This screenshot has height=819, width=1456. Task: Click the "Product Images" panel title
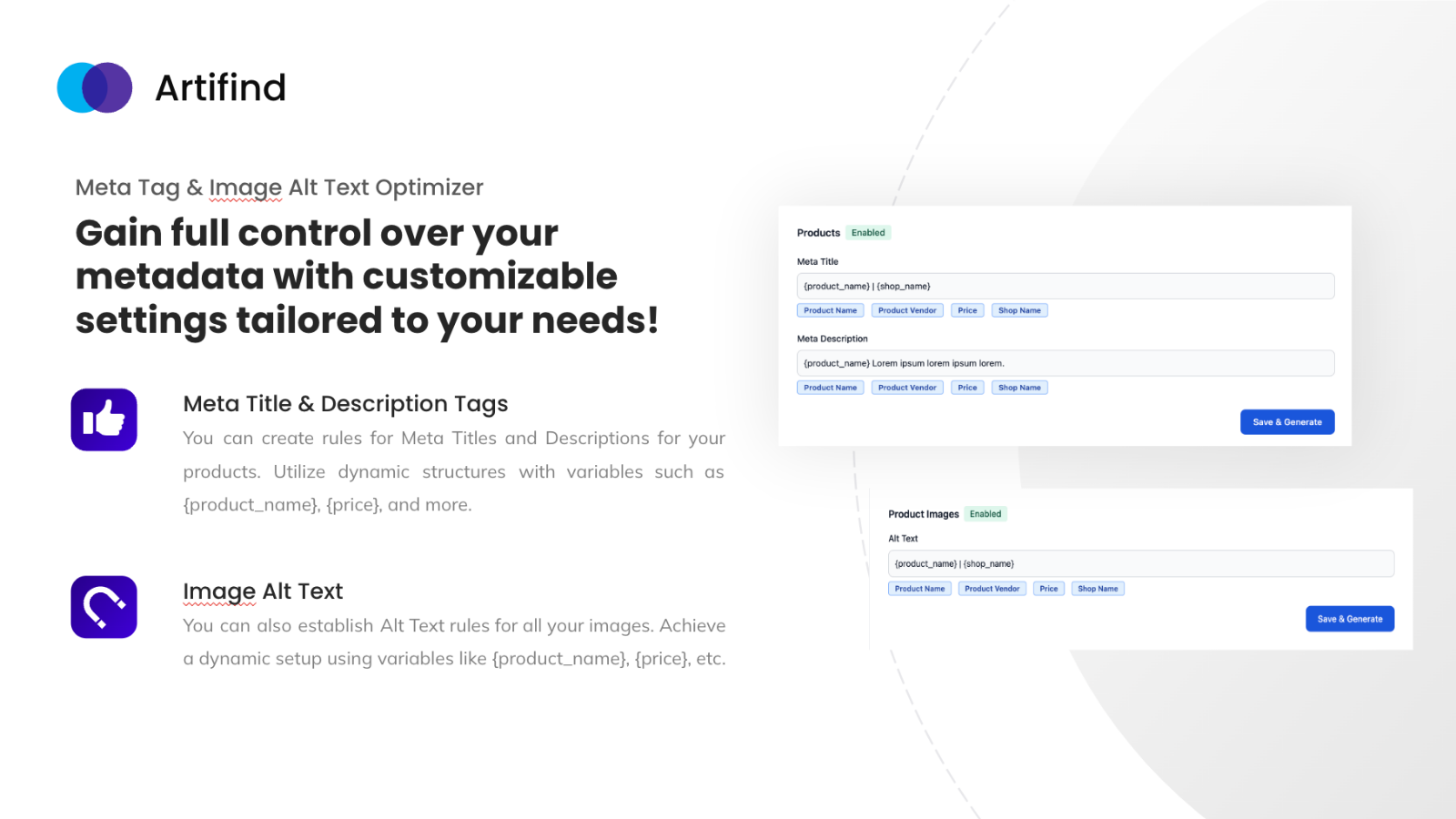tap(924, 514)
